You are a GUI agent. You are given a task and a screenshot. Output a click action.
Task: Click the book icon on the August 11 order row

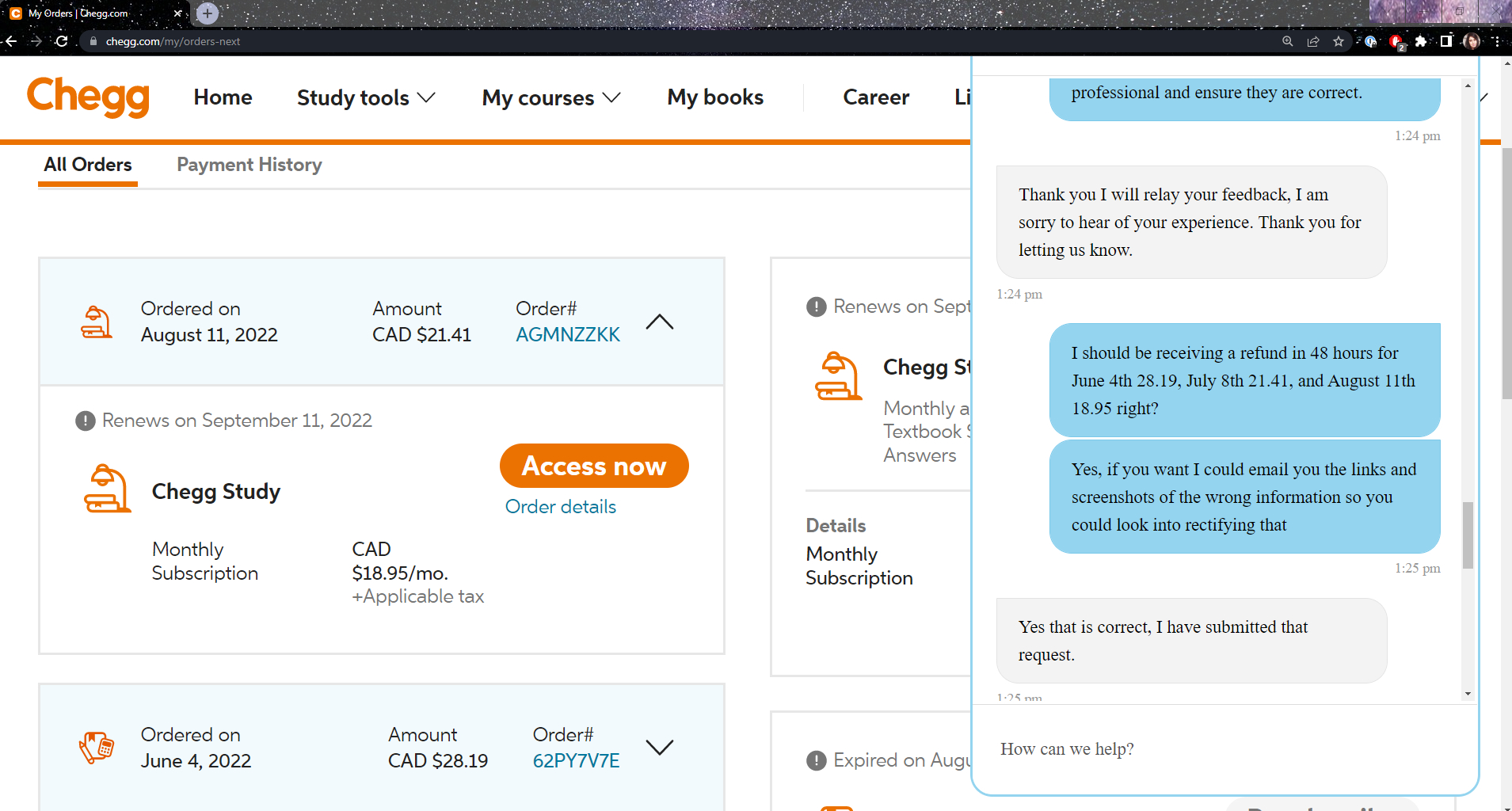[x=96, y=321]
